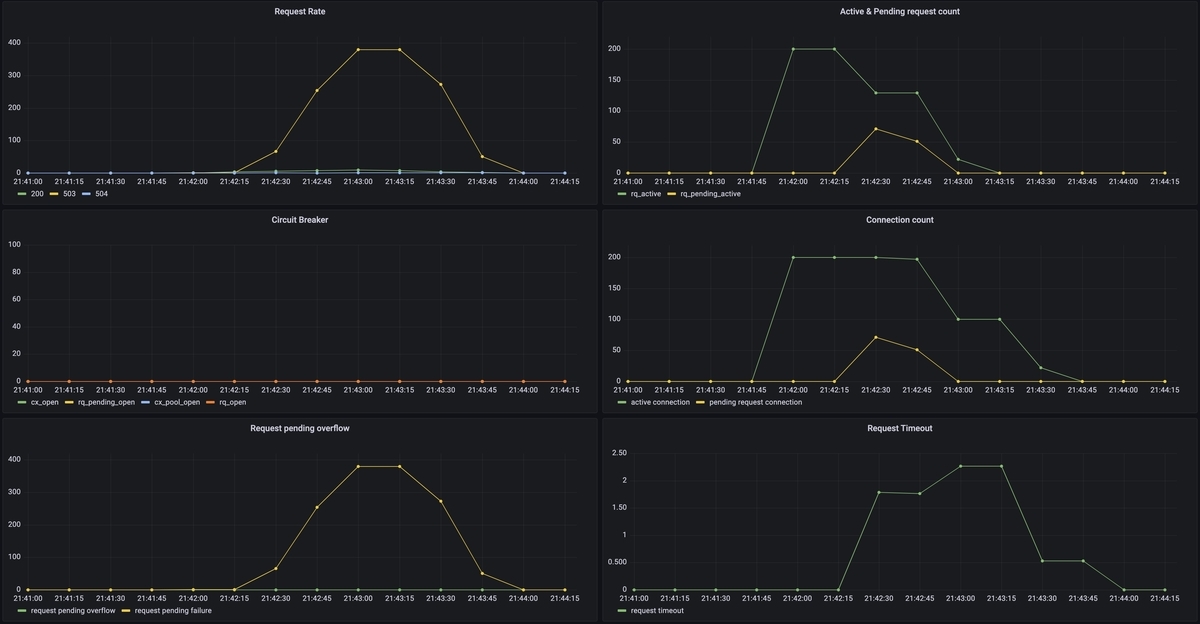Toggle the rq_open legend series
The width and height of the screenshot is (1200, 624).
point(227,402)
